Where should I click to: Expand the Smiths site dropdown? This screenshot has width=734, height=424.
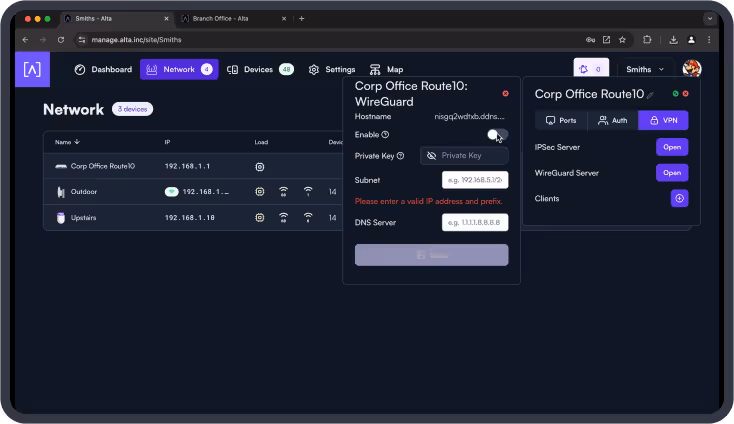coord(645,69)
